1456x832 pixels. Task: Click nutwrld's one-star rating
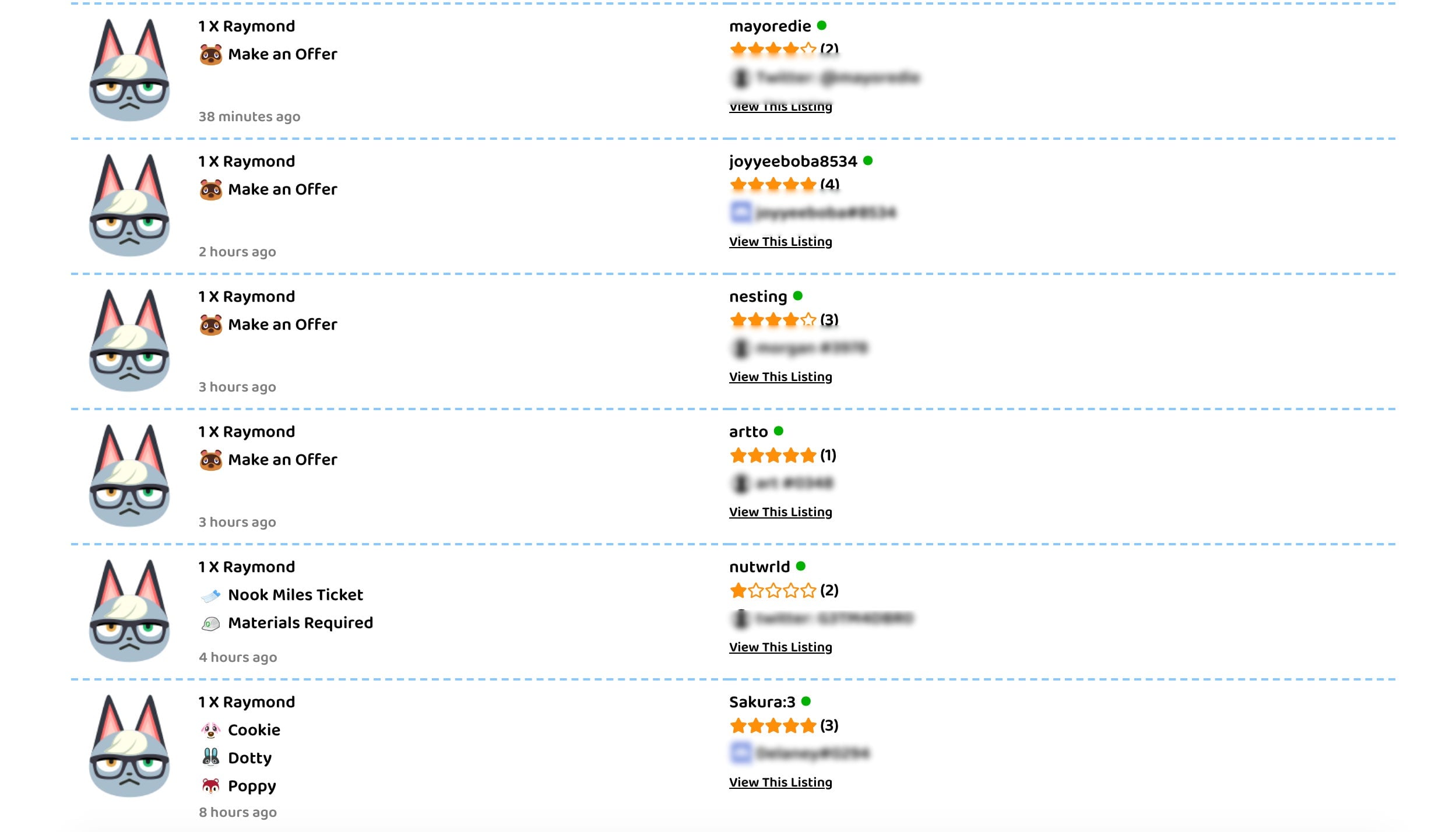tap(772, 591)
